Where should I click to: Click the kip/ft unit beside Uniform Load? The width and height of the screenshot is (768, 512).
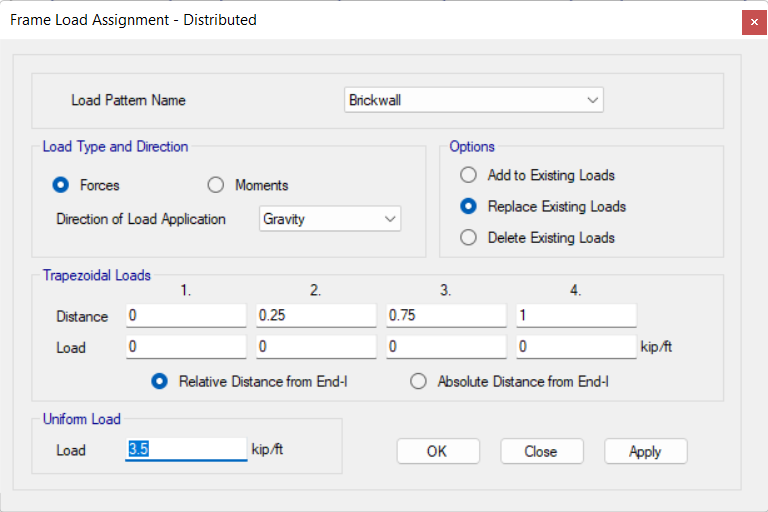pos(267,449)
